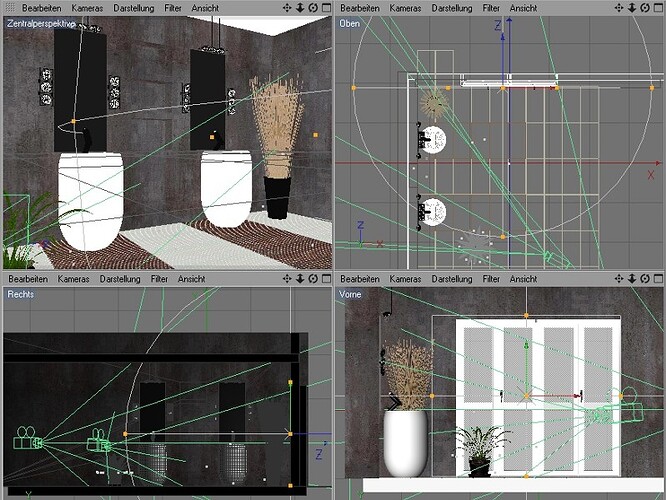Click move-camera icon in Vorne viewport
The image size is (666, 500).
point(619,279)
